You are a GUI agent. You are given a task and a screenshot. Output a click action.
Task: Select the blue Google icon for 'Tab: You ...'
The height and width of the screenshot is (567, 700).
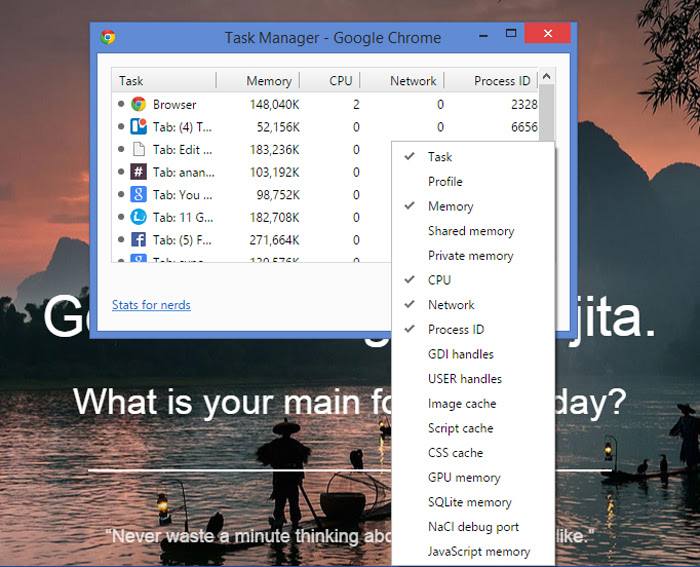(138, 195)
